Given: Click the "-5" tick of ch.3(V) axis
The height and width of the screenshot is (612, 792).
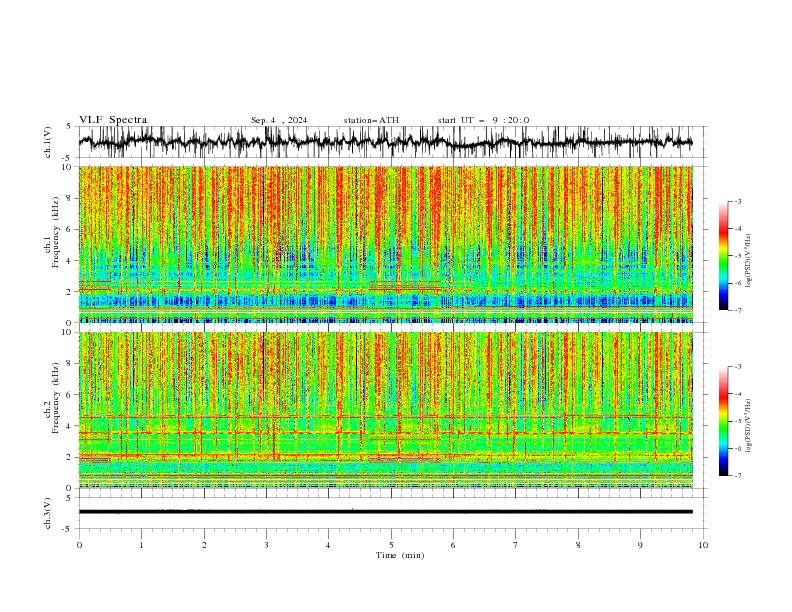Looking at the screenshot, I should [68, 529].
